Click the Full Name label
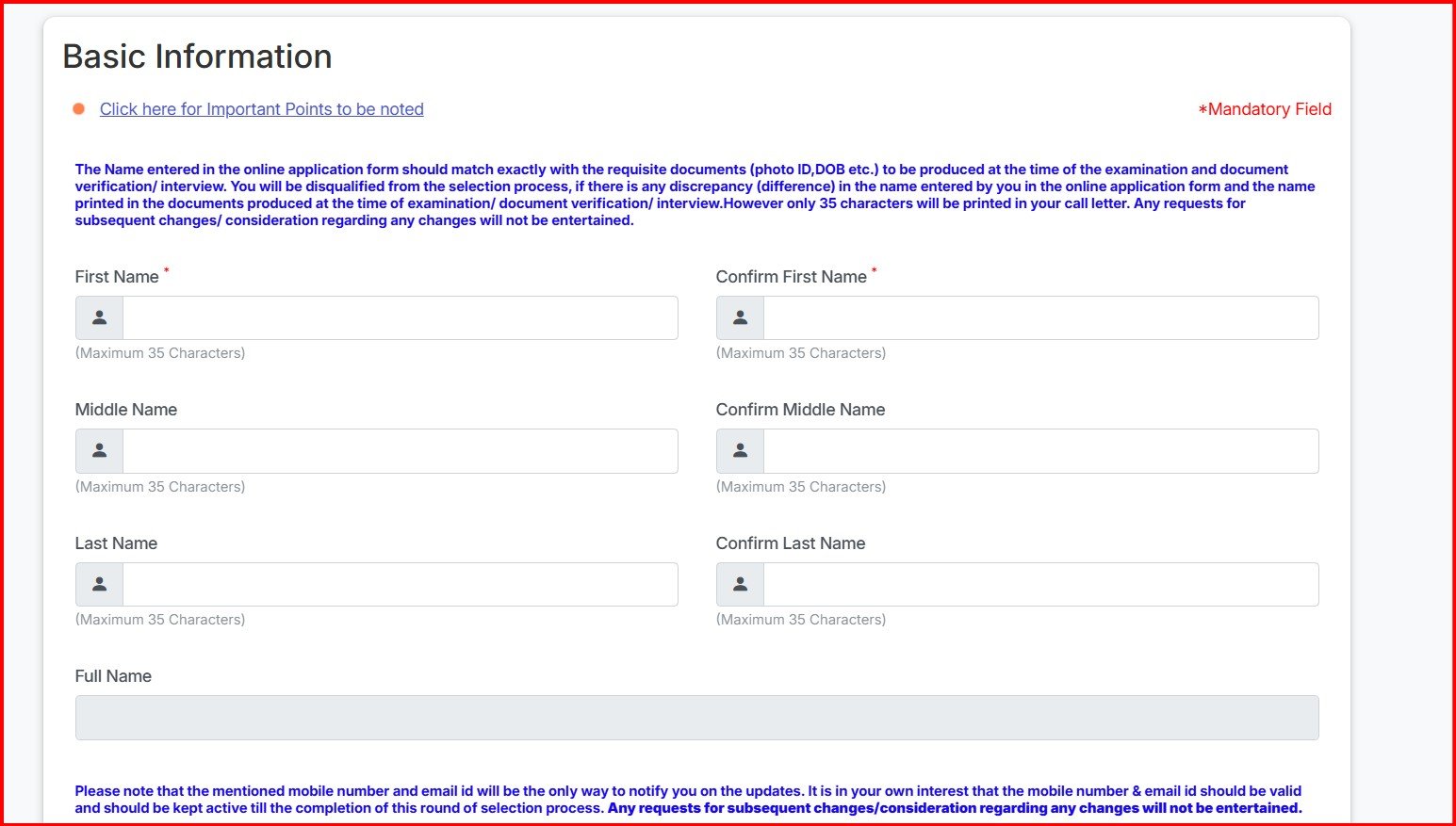This screenshot has width=1456, height=826. [113, 676]
